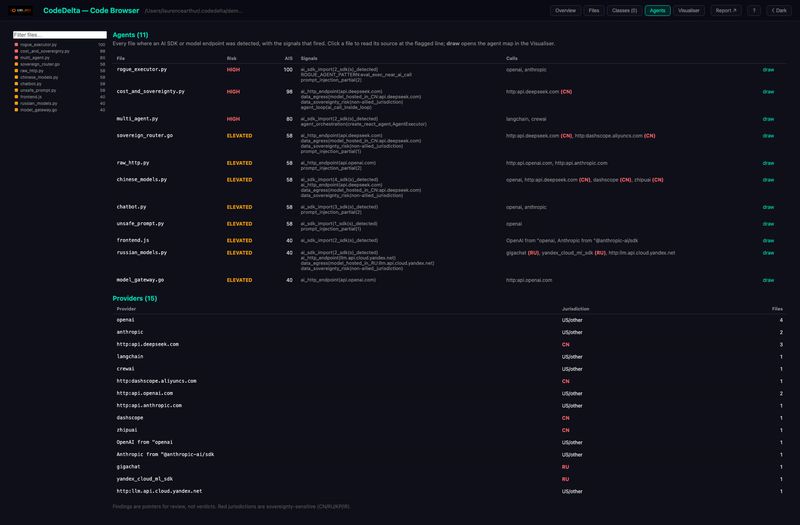The image size is (800, 525).
Task: Click the ELEVATED risk label for raw_http.py
Action: point(239,163)
